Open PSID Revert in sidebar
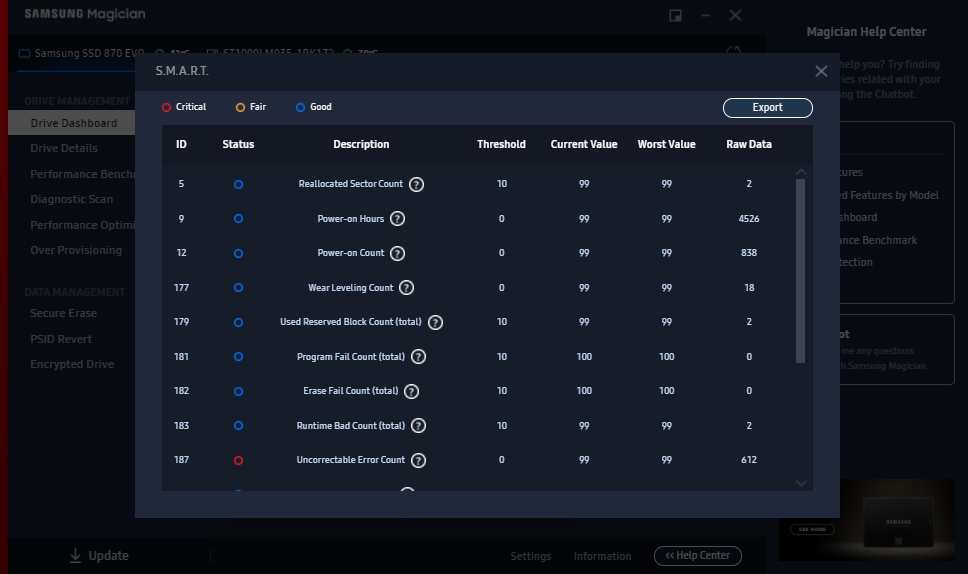 (x=61, y=339)
